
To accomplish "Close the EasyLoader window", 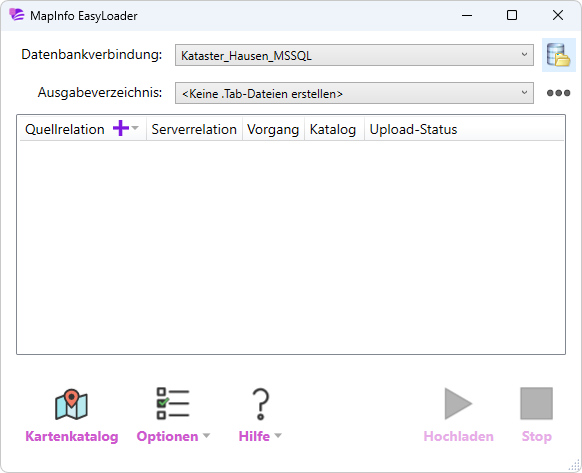I will coord(558,15).
